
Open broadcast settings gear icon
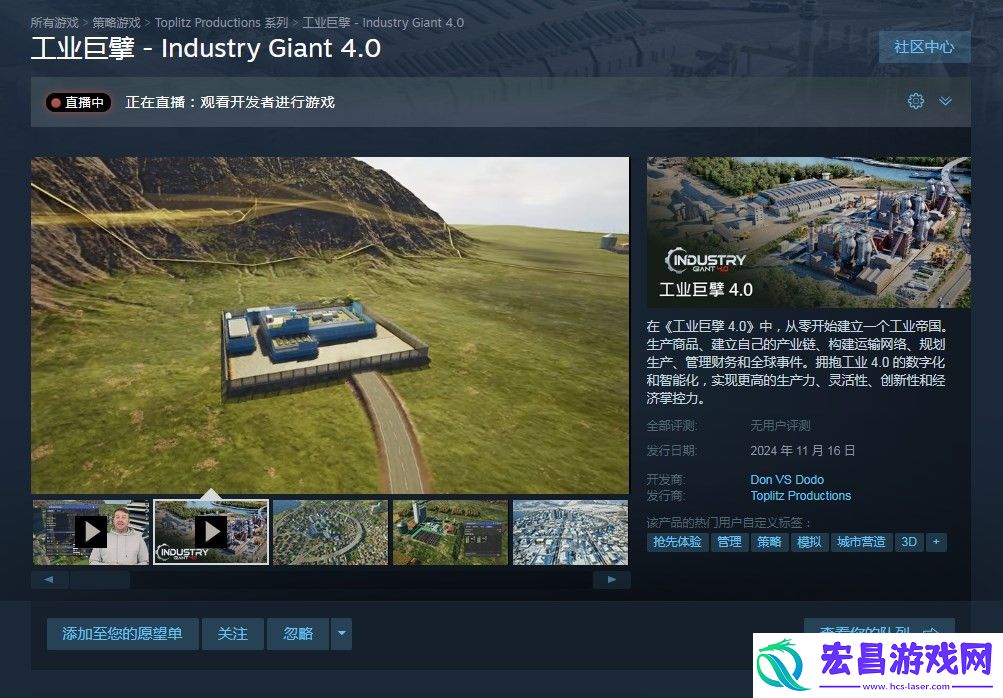pyautogui.click(x=915, y=101)
